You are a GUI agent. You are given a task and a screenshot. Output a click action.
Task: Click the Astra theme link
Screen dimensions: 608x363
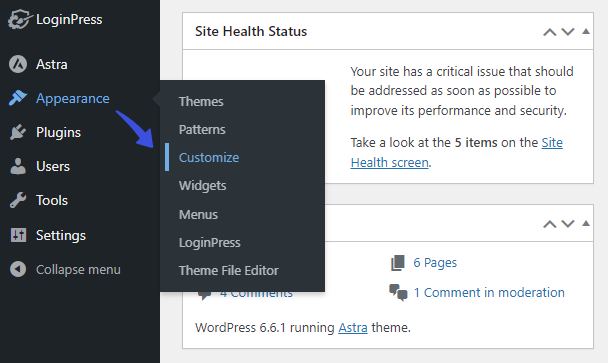353,328
